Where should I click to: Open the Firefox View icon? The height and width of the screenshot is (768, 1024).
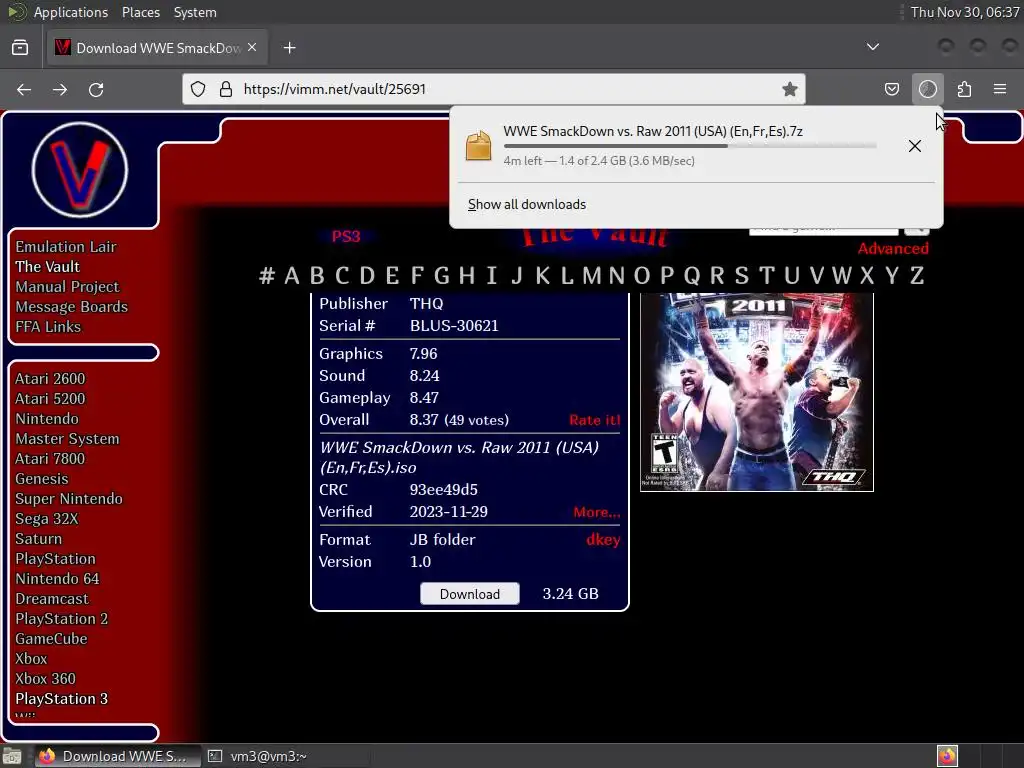tap(20, 48)
